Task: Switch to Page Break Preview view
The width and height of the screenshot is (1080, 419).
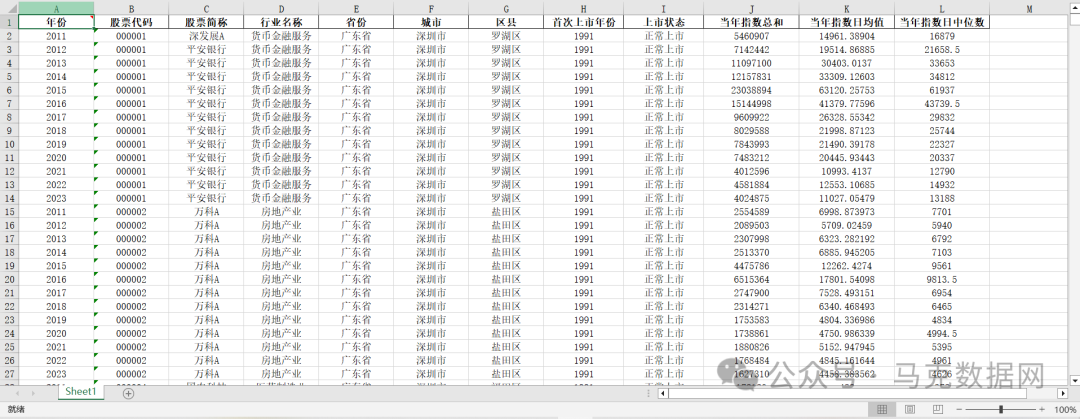Action: 937,409
